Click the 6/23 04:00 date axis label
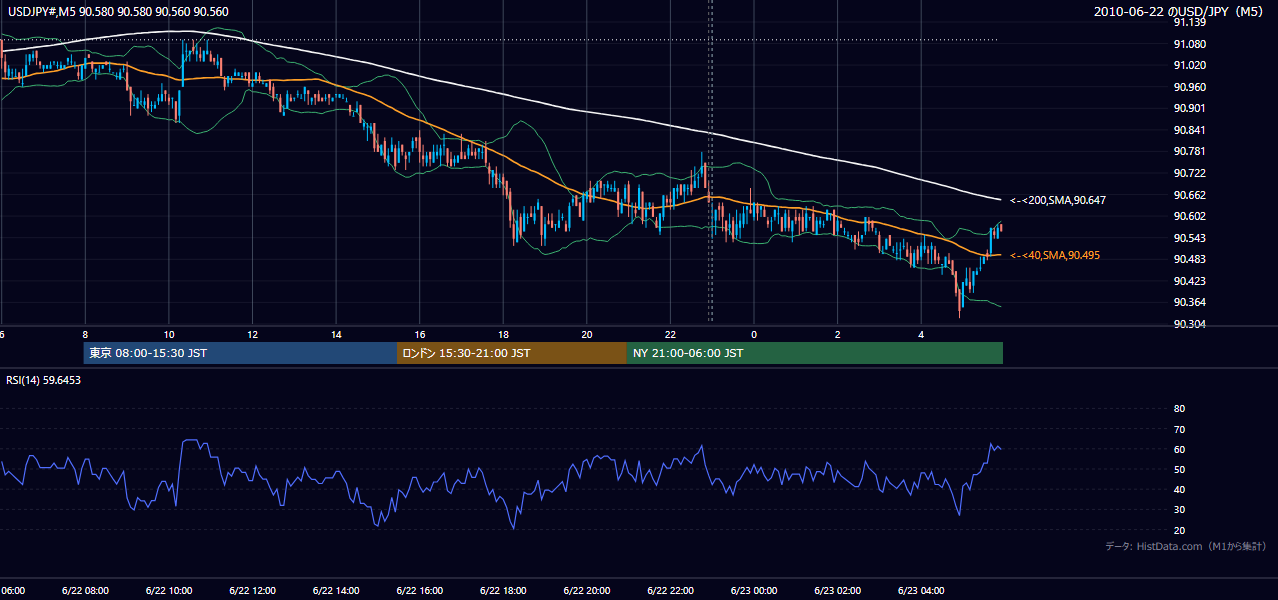Viewport: 1278px width, 600px height. (921, 591)
